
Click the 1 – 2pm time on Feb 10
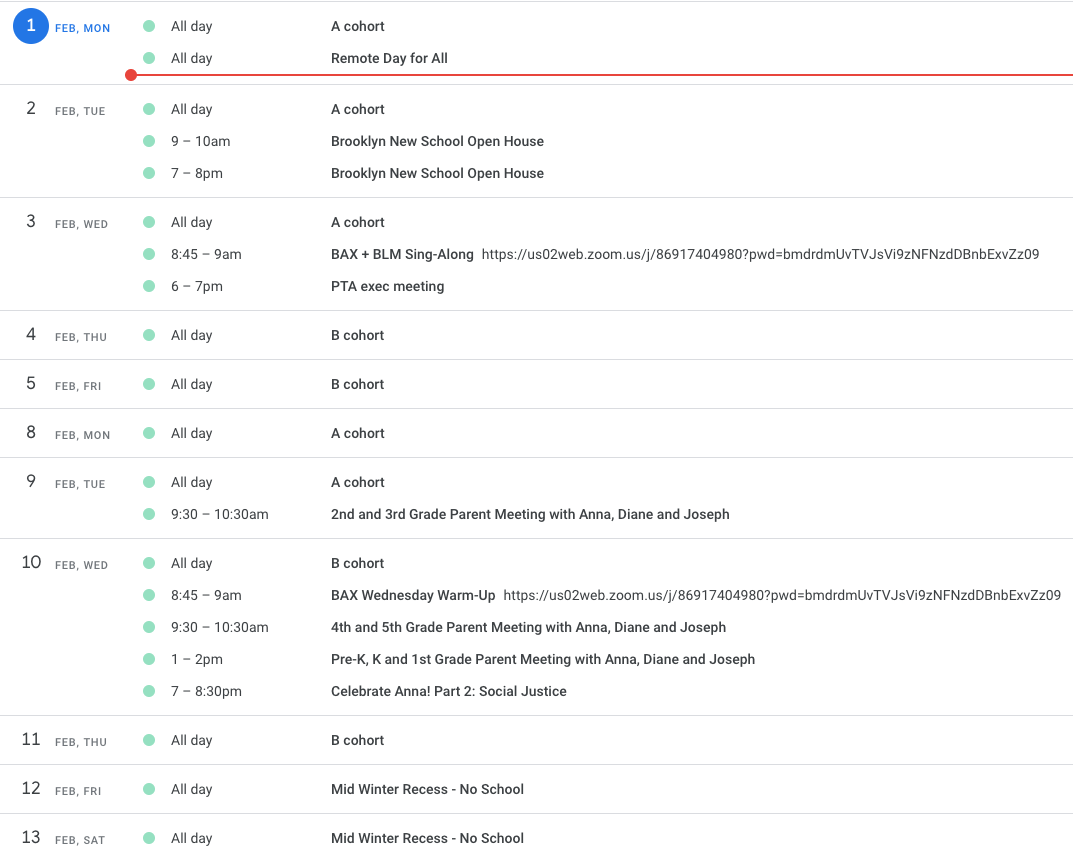pos(197,659)
